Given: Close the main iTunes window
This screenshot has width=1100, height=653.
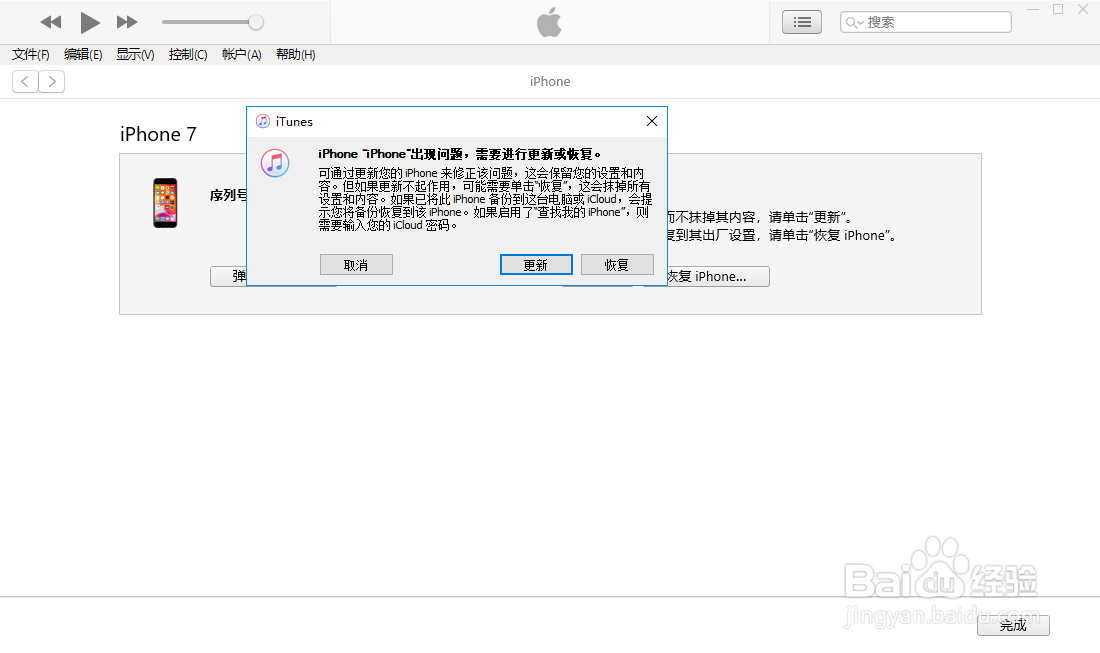Looking at the screenshot, I should click(1082, 9).
